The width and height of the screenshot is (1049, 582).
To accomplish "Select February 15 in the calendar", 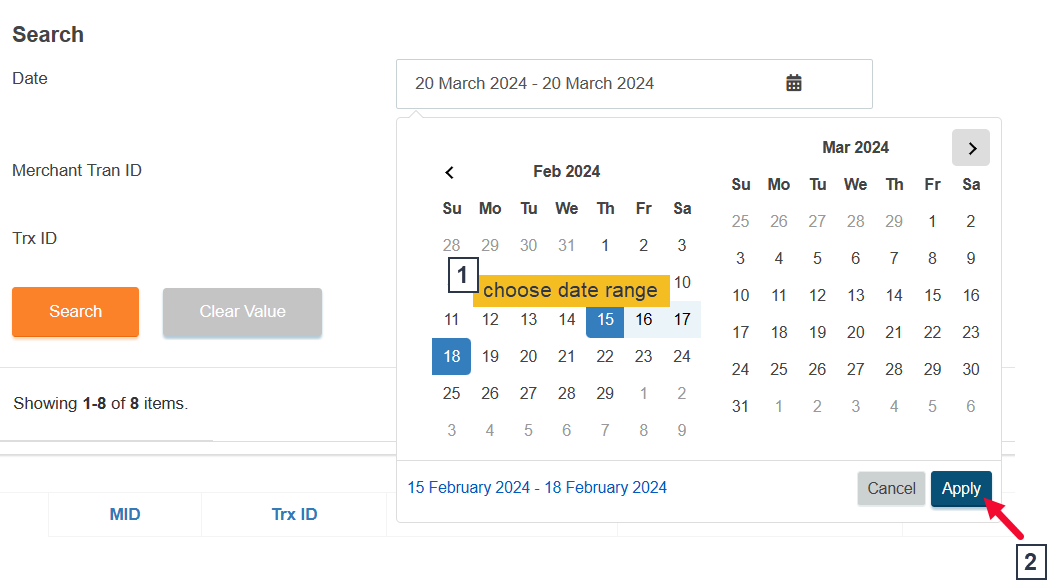I will [605, 320].
